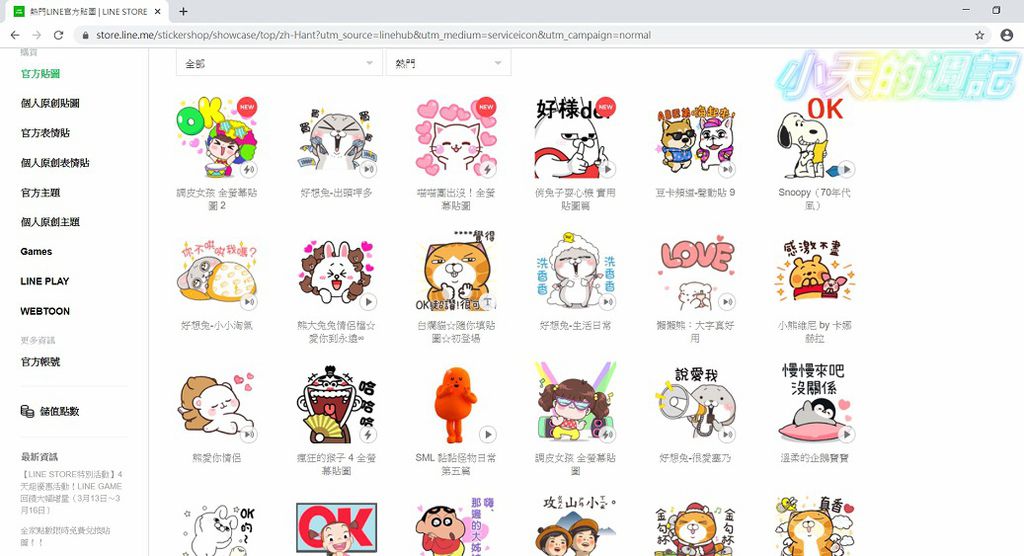Open 小熊維尼 by 卡娜赫拉 sticker thumbnail
Image resolution: width=1024 pixels, height=556 pixels.
coord(814,270)
